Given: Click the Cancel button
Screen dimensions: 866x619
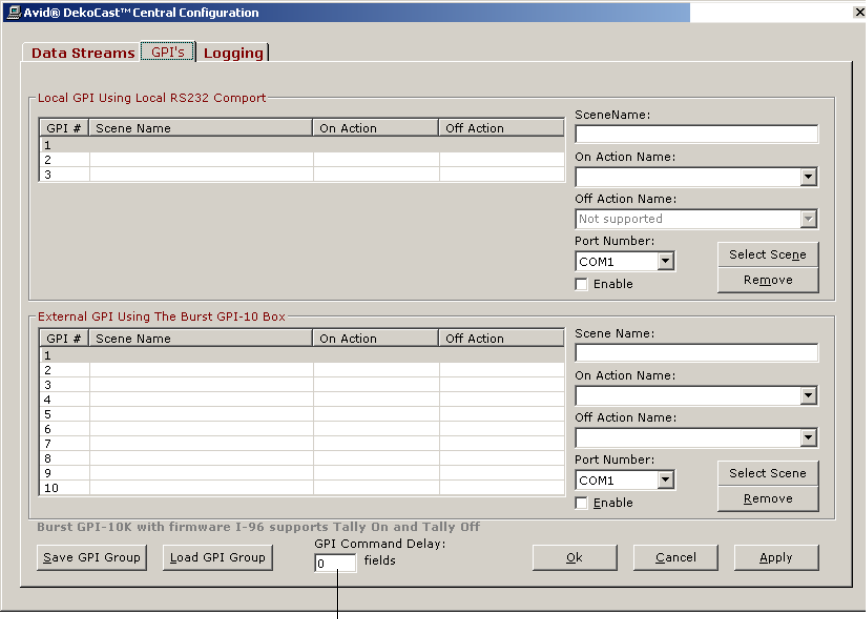Looking at the screenshot, I should [x=675, y=557].
